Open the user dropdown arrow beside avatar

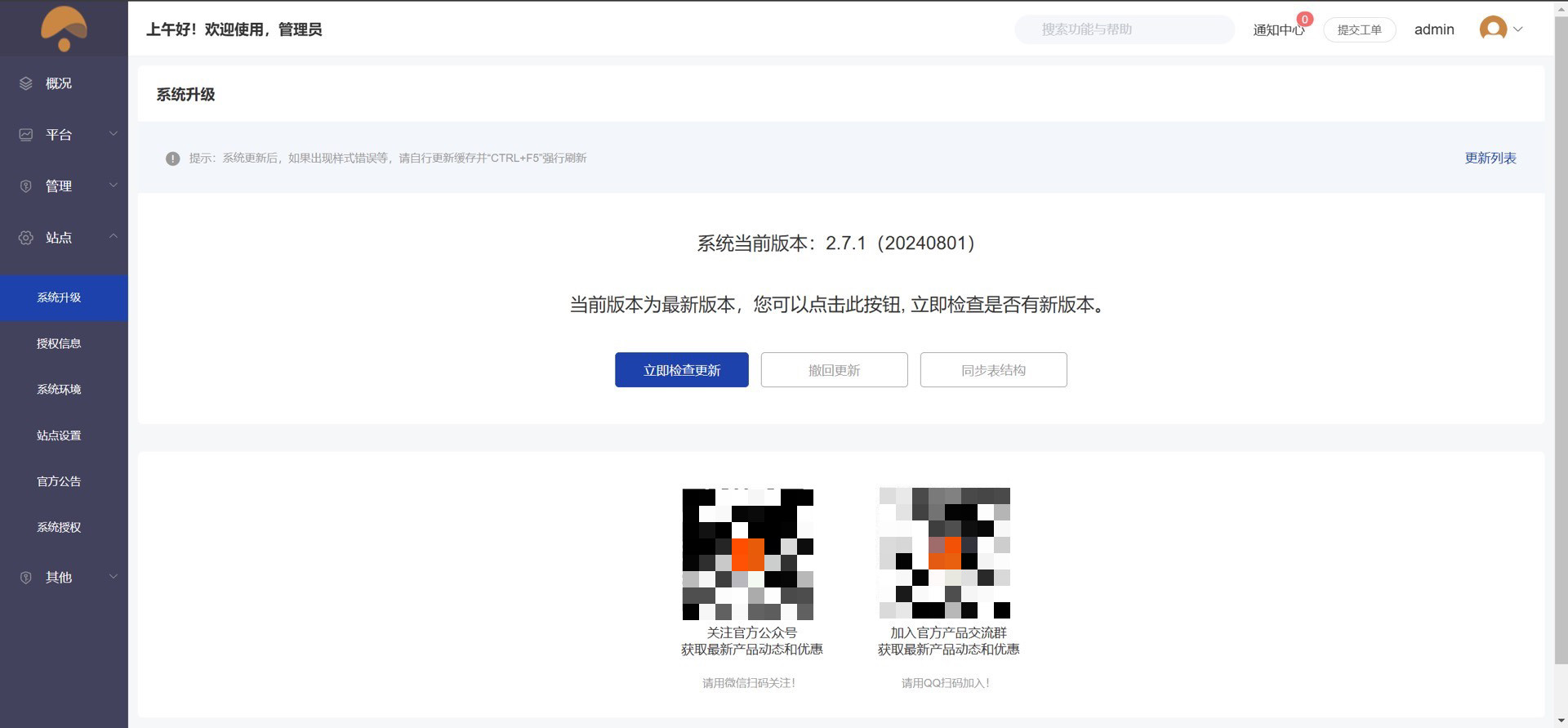[x=1518, y=29]
